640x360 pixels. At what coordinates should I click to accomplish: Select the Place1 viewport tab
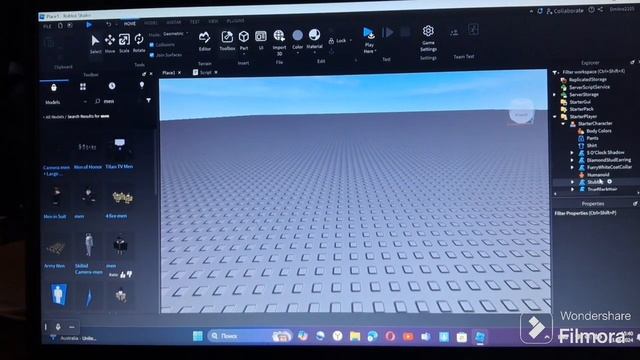pyautogui.click(x=169, y=73)
